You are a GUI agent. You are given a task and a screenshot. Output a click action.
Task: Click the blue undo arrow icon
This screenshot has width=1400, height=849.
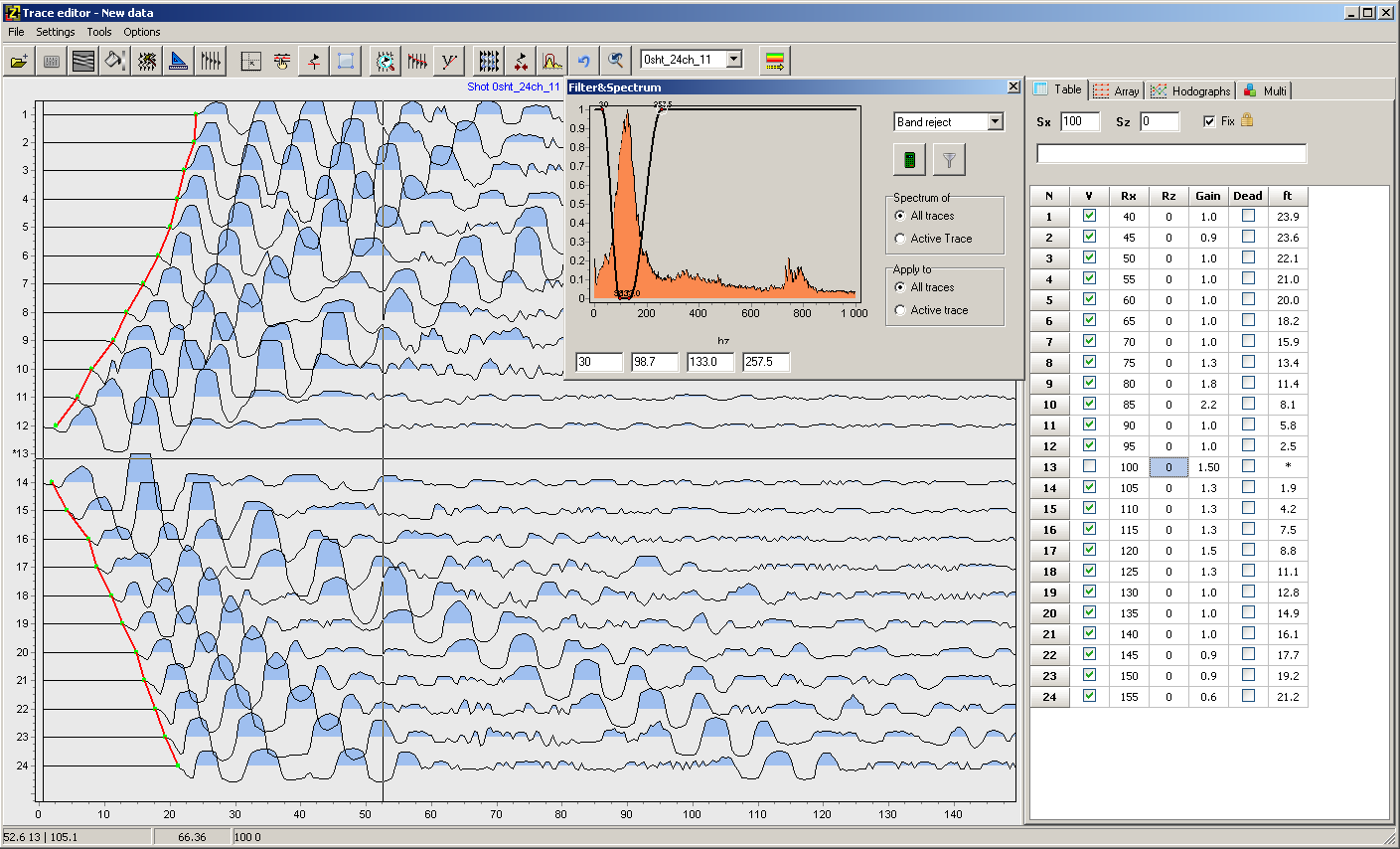(584, 62)
